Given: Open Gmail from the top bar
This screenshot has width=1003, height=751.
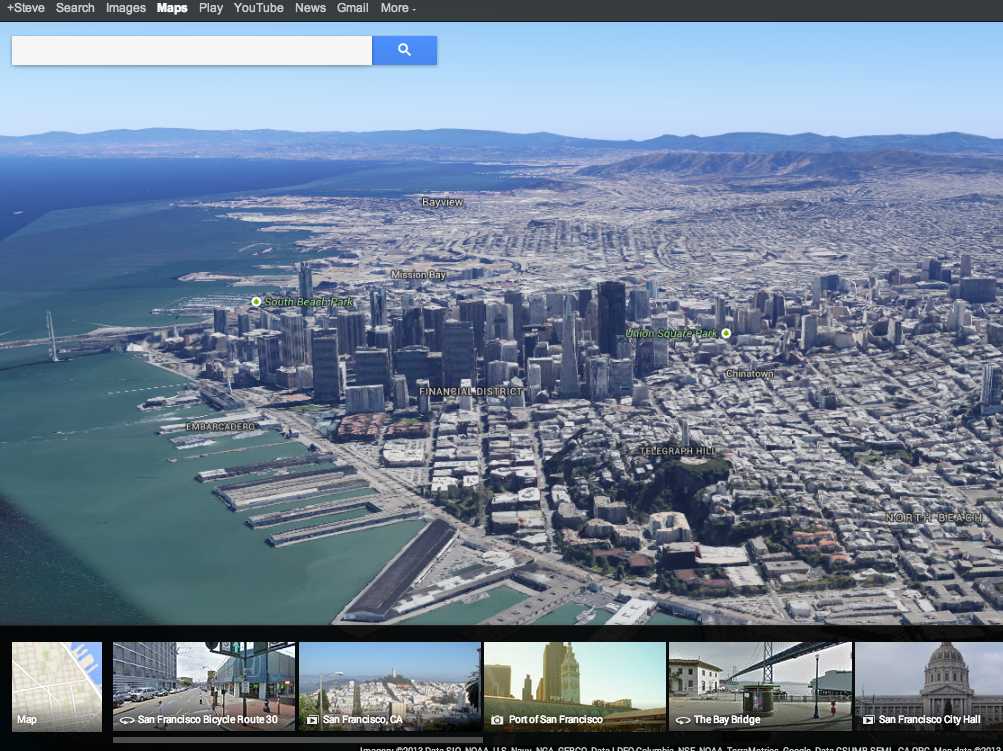Looking at the screenshot, I should [352, 8].
